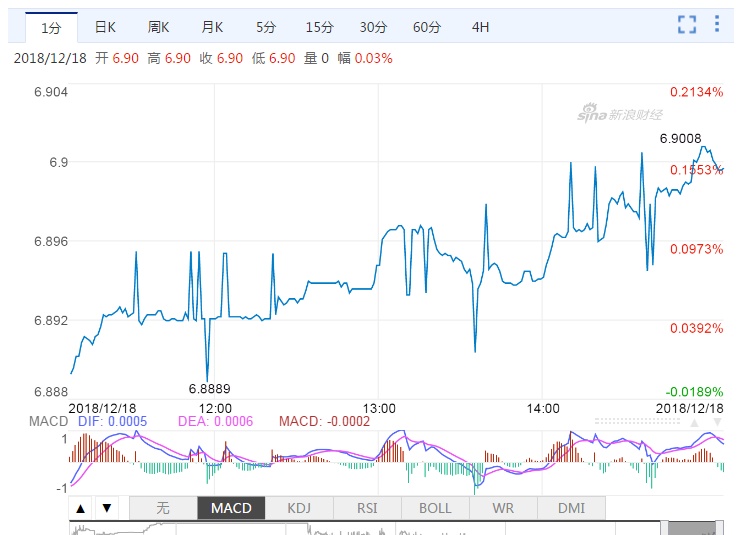Click the faint gray down triangle above MACD panel
742x535 pixels.
pyautogui.click(x=718, y=422)
